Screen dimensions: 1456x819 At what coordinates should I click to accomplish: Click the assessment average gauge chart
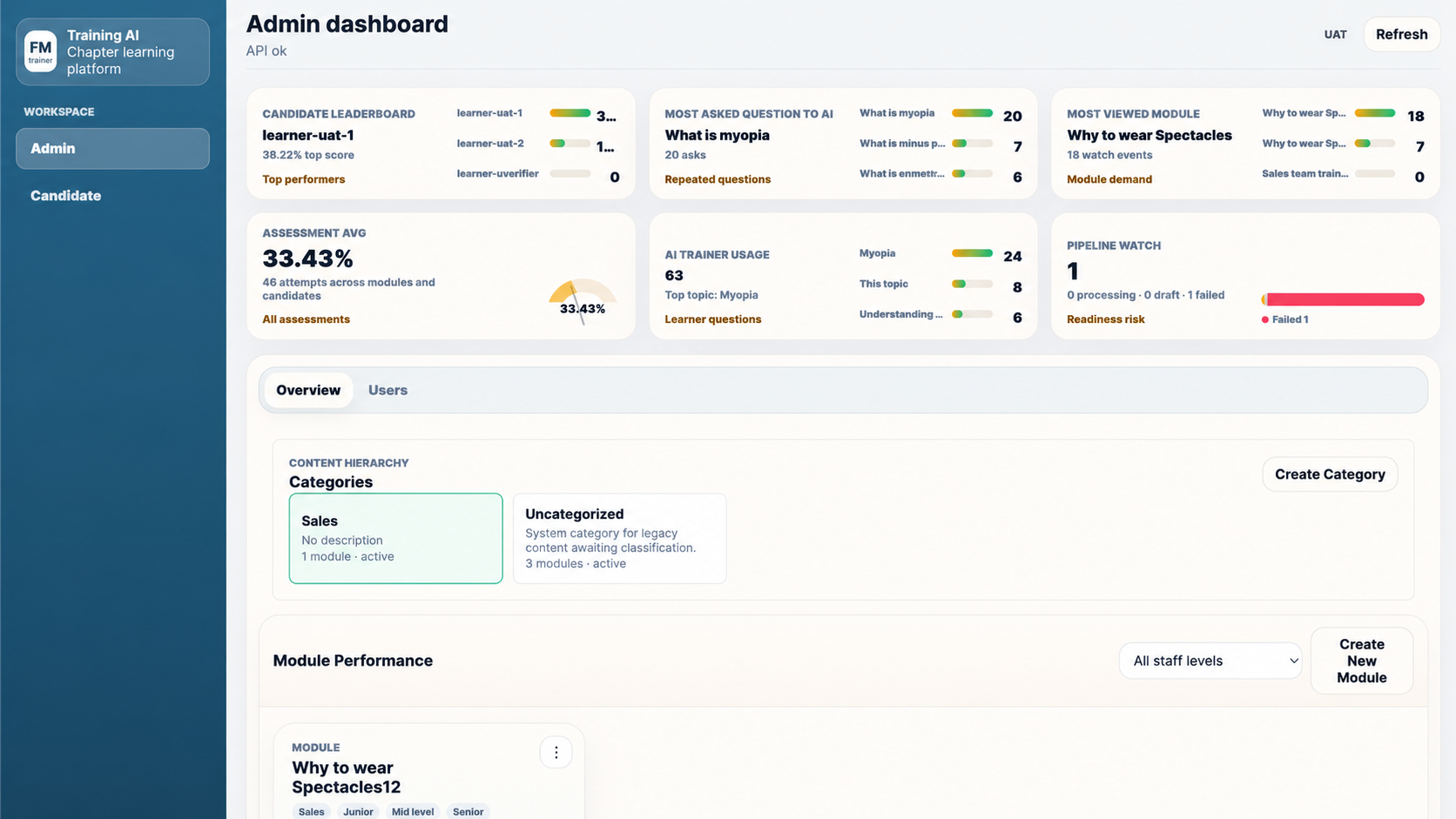583,300
